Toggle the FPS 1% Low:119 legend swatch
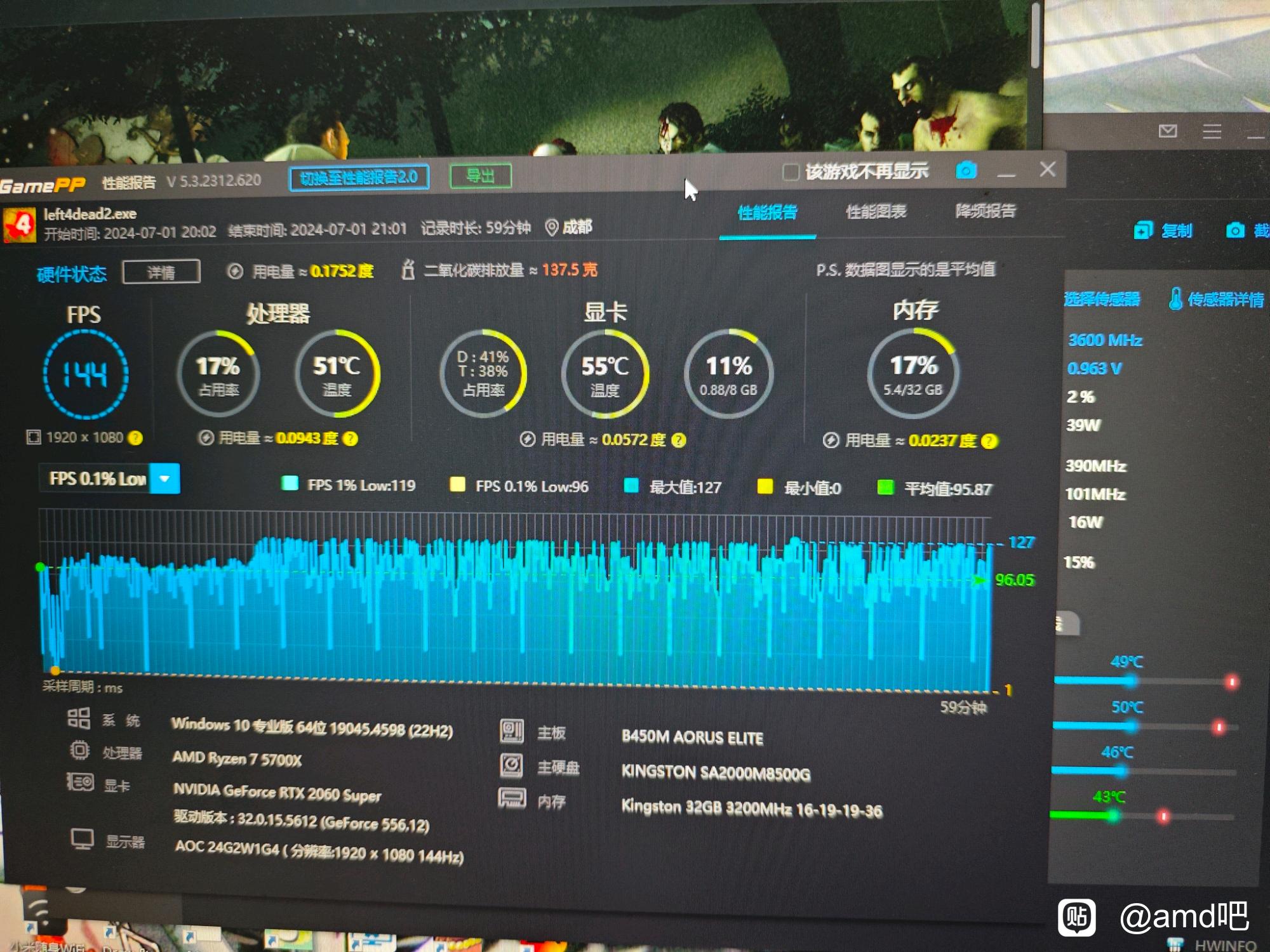Image resolution: width=1270 pixels, height=952 pixels. point(290,484)
